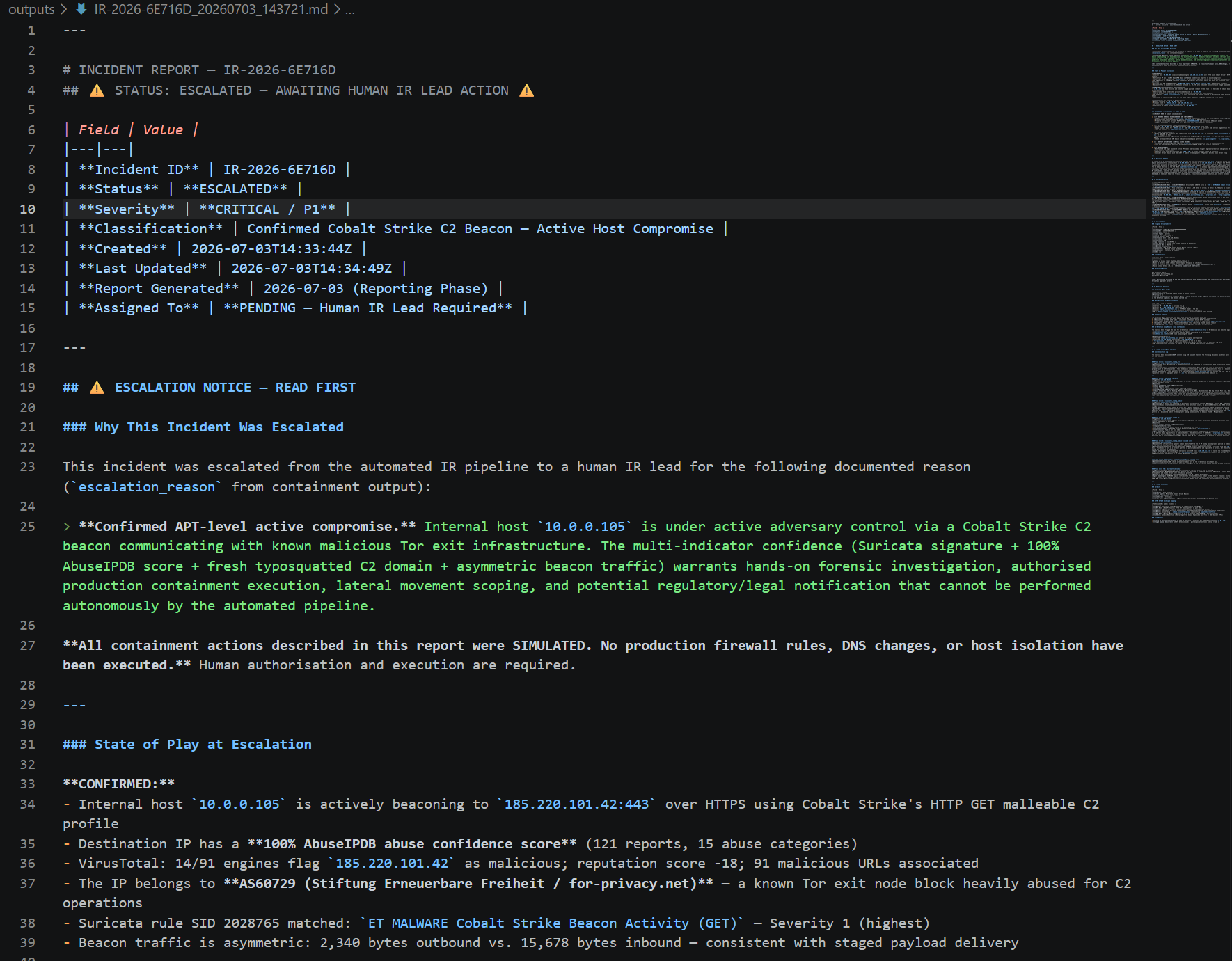Click the `10.0.0.105` code in blockquote
1232x961 pixels.
pyautogui.click(x=585, y=527)
